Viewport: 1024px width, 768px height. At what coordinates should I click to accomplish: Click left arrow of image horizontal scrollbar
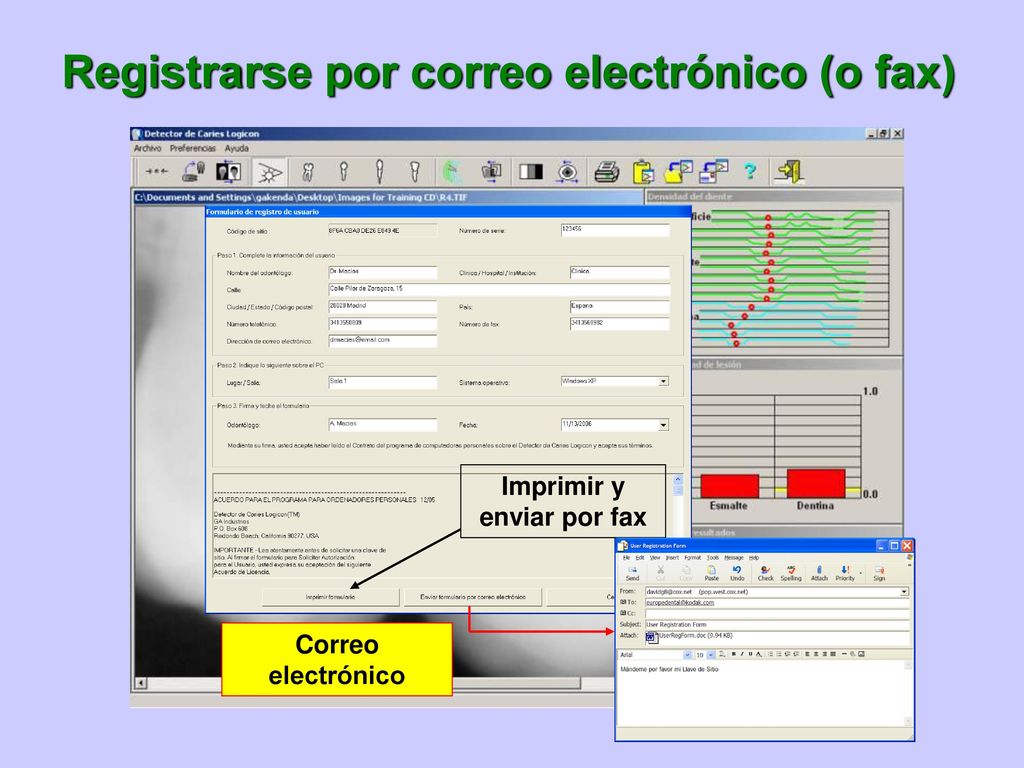(141, 682)
